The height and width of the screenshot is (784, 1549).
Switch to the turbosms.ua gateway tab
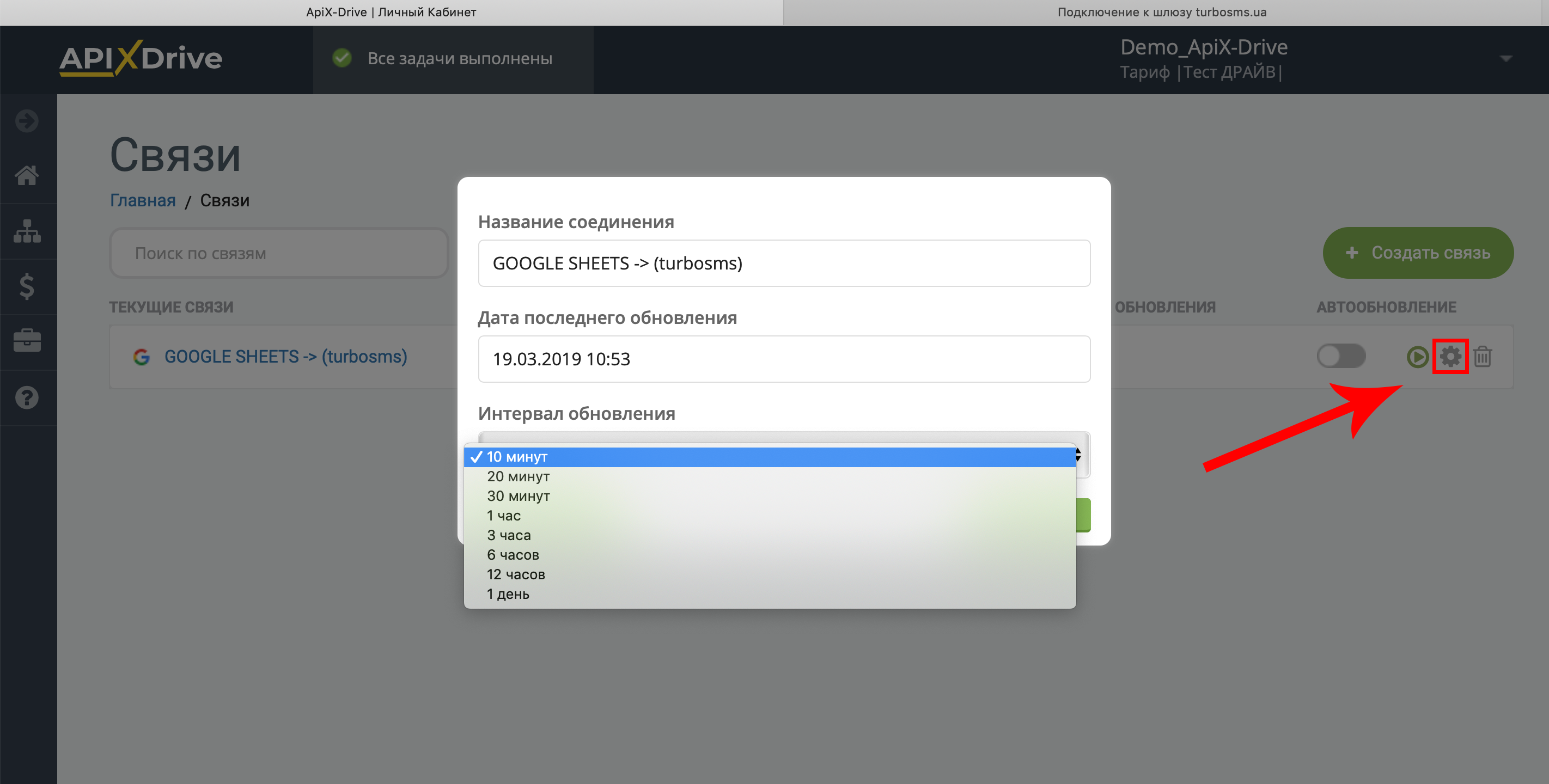(1162, 12)
